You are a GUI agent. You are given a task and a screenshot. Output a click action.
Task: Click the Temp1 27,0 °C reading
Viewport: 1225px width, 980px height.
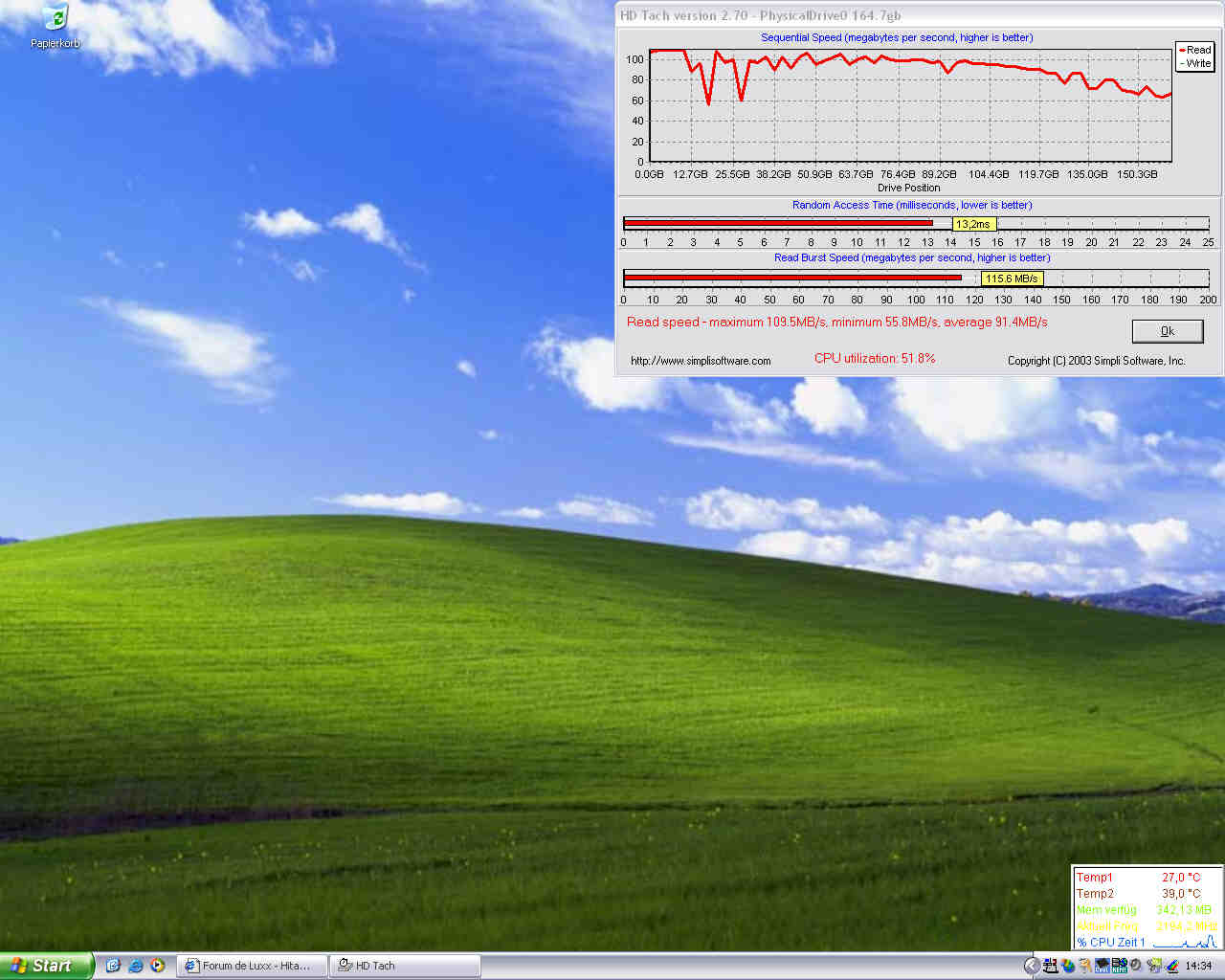point(1139,877)
